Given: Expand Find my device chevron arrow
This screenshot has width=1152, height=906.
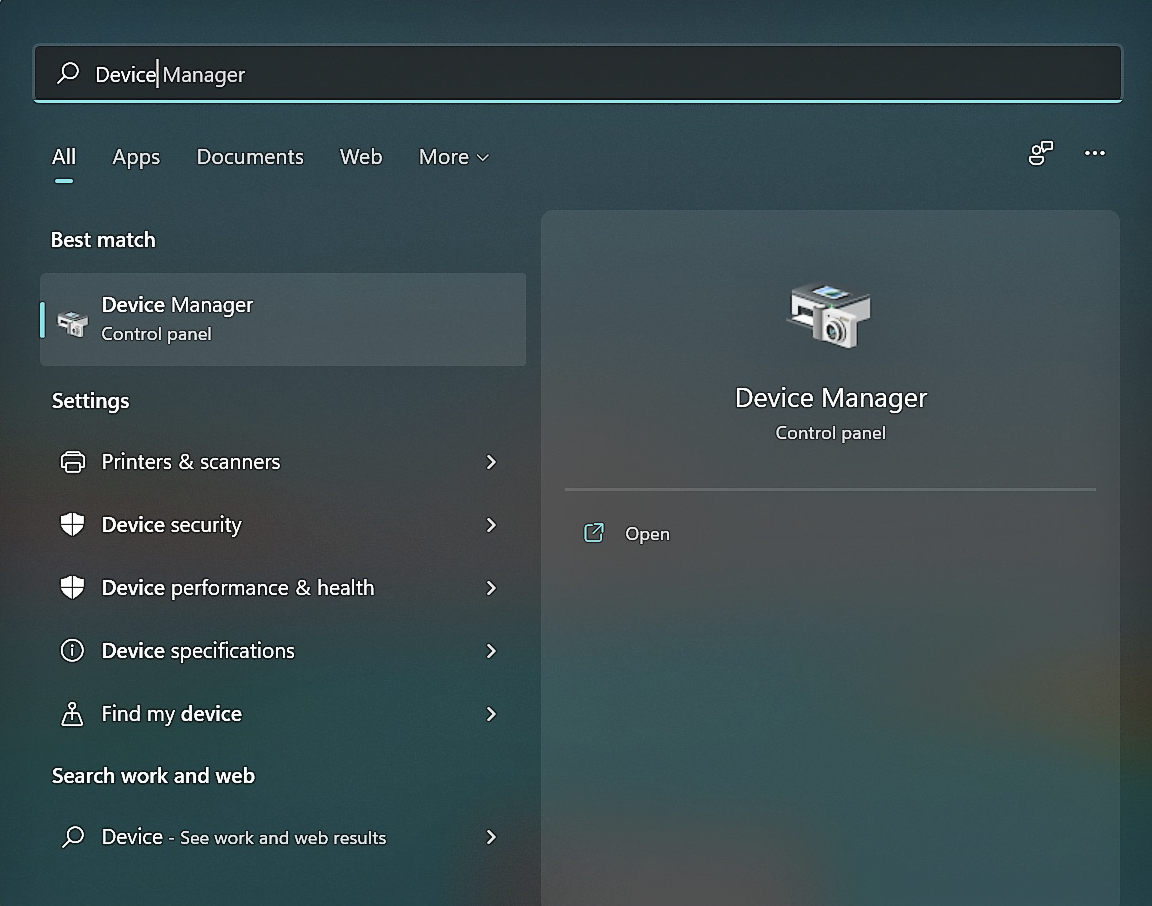Looking at the screenshot, I should [x=492, y=713].
